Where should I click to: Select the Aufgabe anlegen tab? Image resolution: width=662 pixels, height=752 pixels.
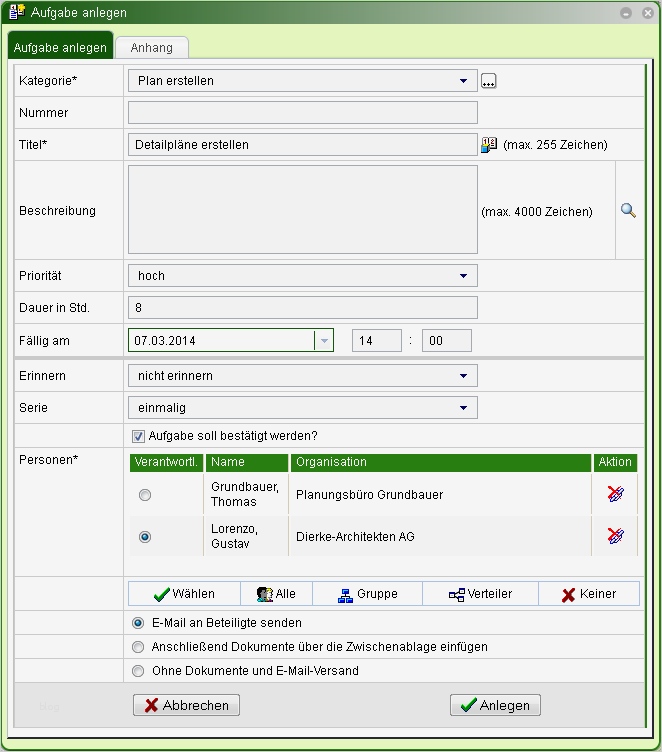pos(60,47)
